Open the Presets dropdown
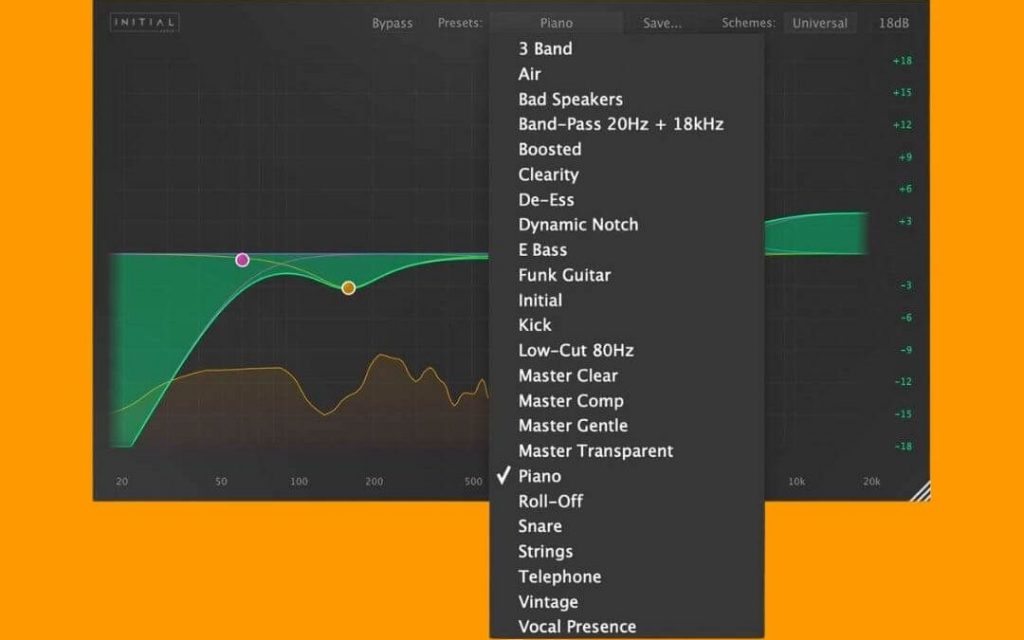 [556, 22]
